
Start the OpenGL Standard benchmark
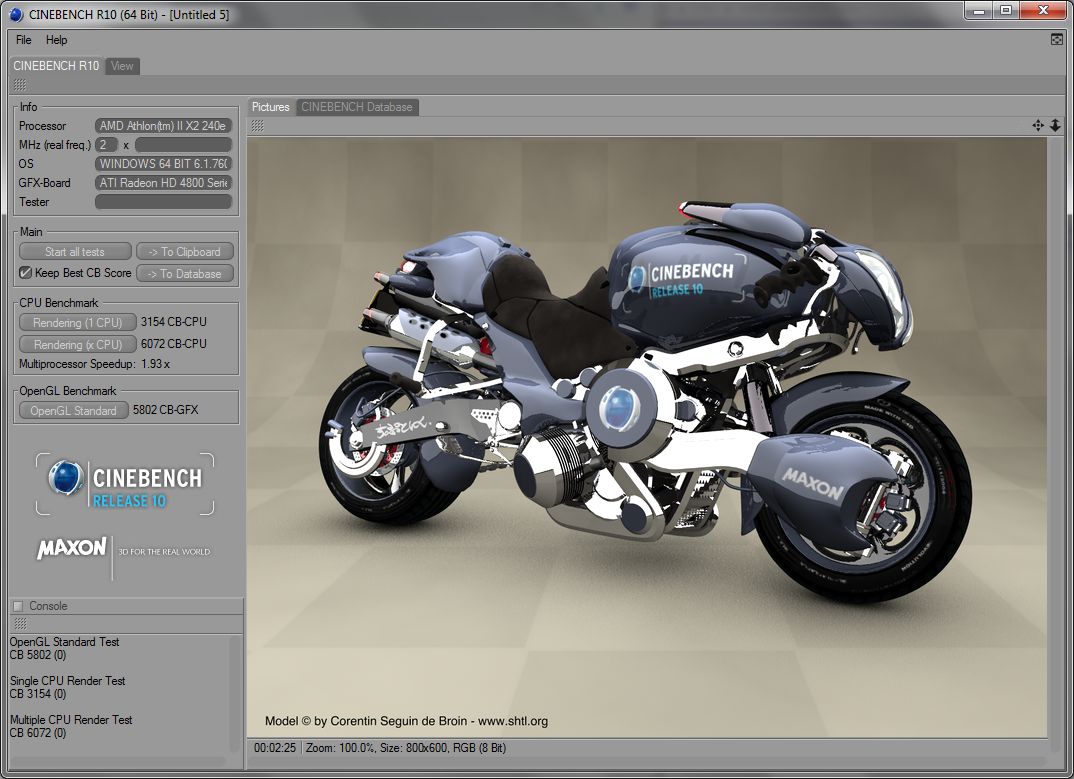(73, 410)
